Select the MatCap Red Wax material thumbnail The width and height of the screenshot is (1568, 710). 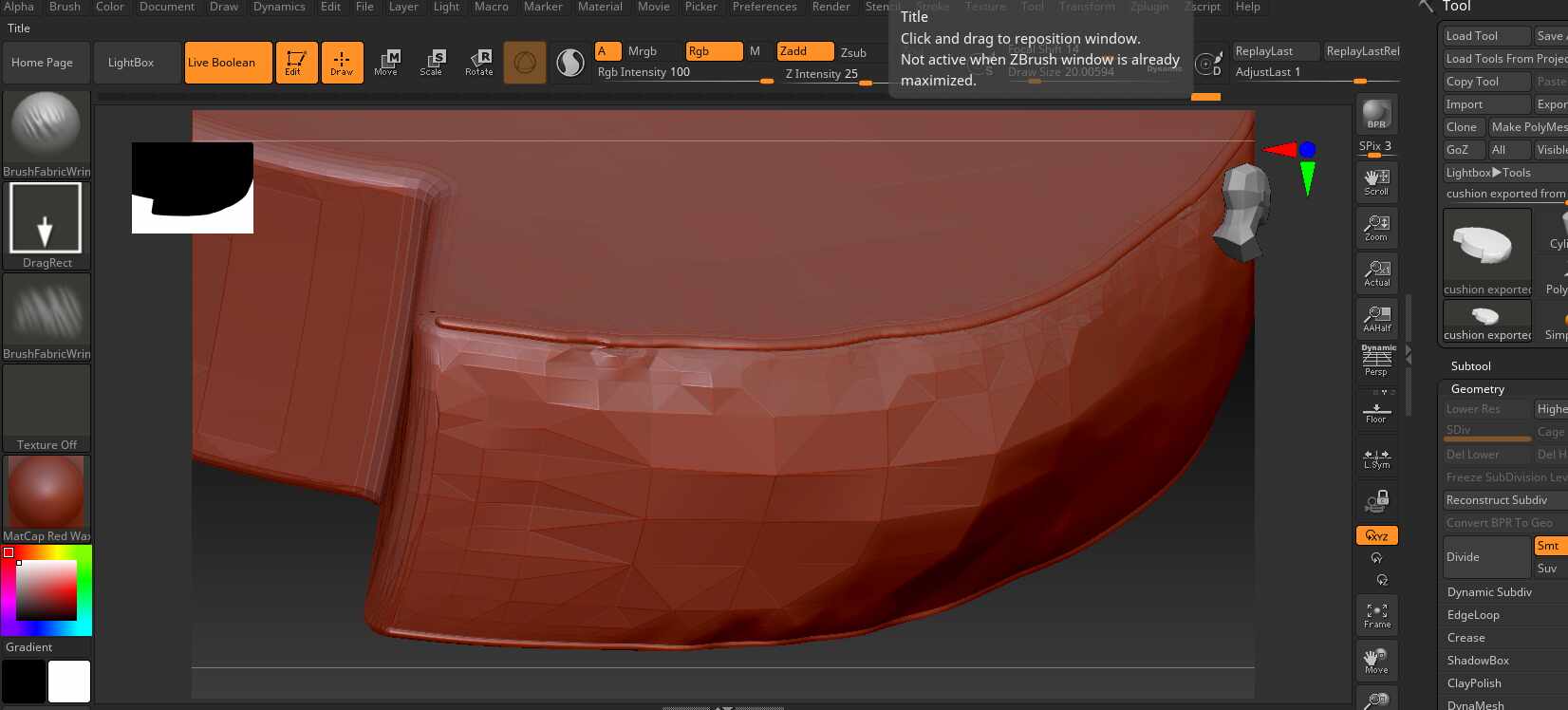47,499
